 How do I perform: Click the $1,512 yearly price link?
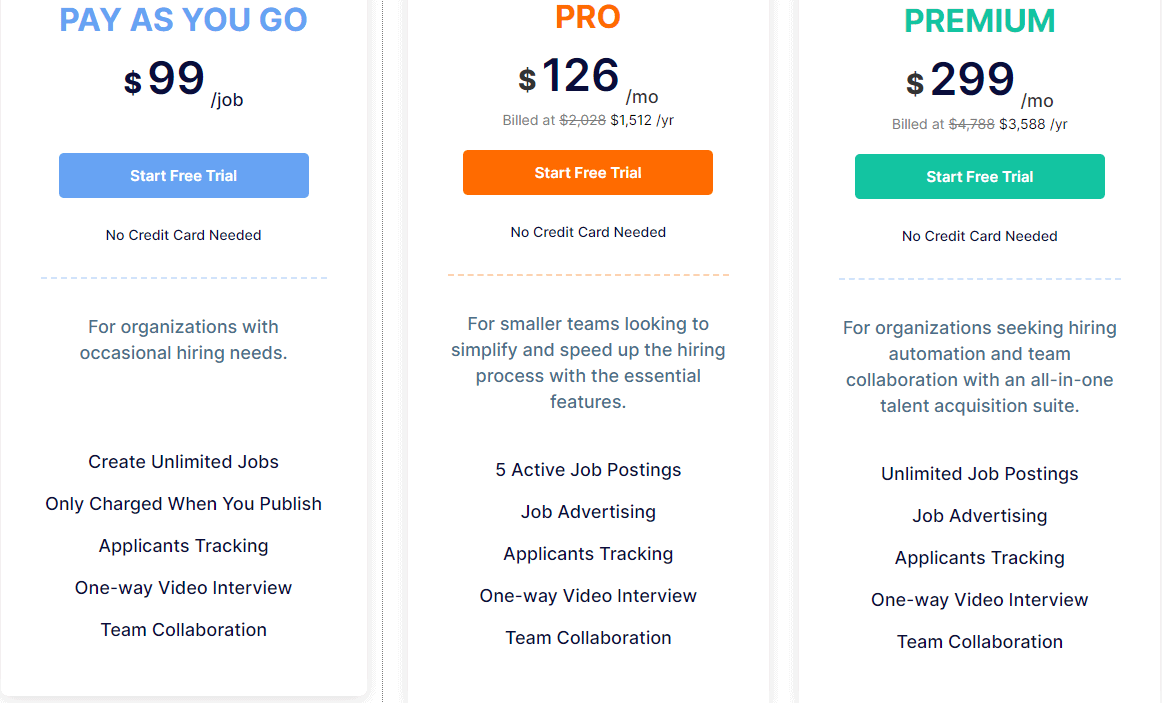629,120
